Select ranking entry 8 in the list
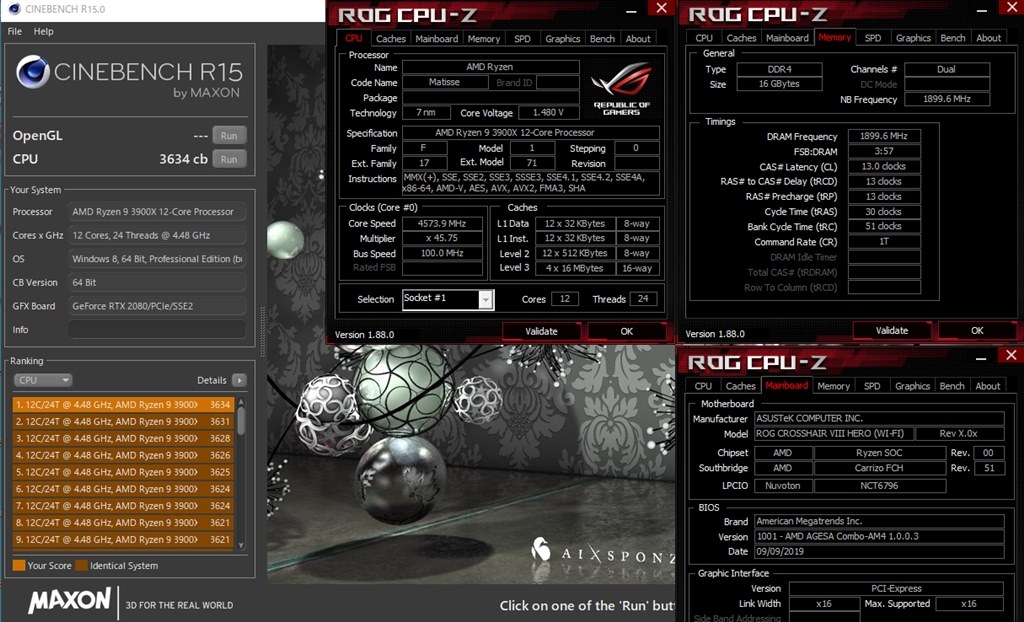Image resolution: width=1024 pixels, height=622 pixels. pos(123,523)
